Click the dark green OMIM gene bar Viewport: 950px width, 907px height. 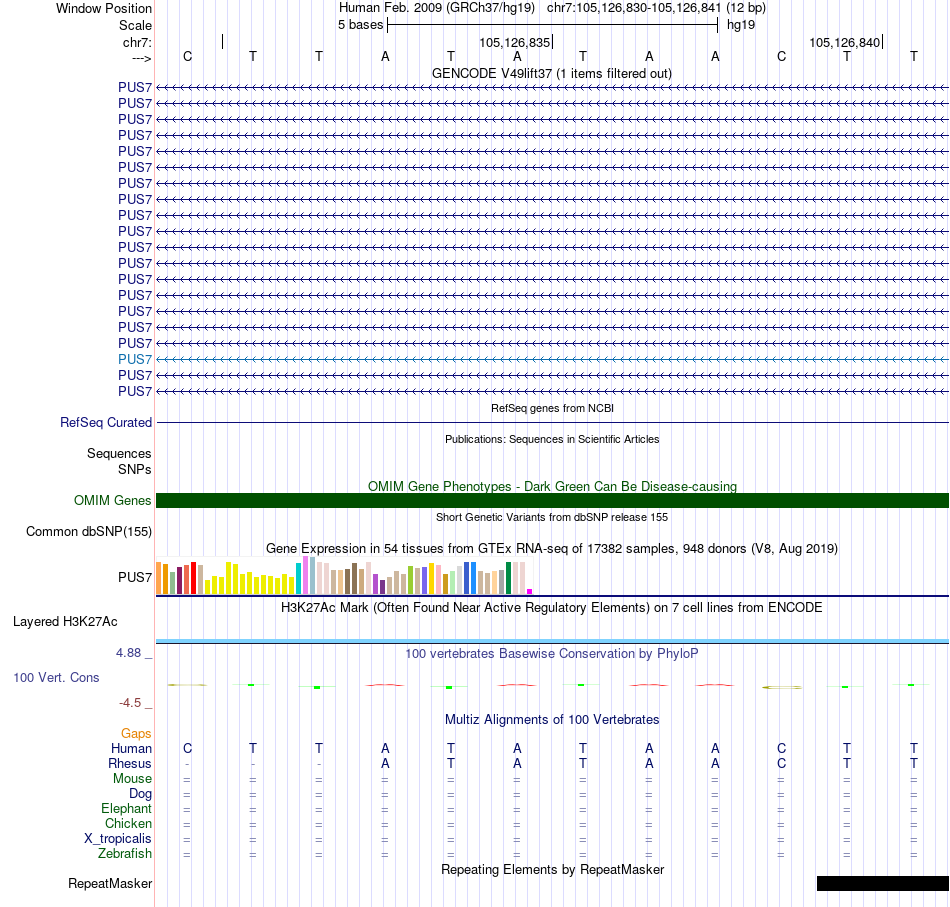[552, 500]
